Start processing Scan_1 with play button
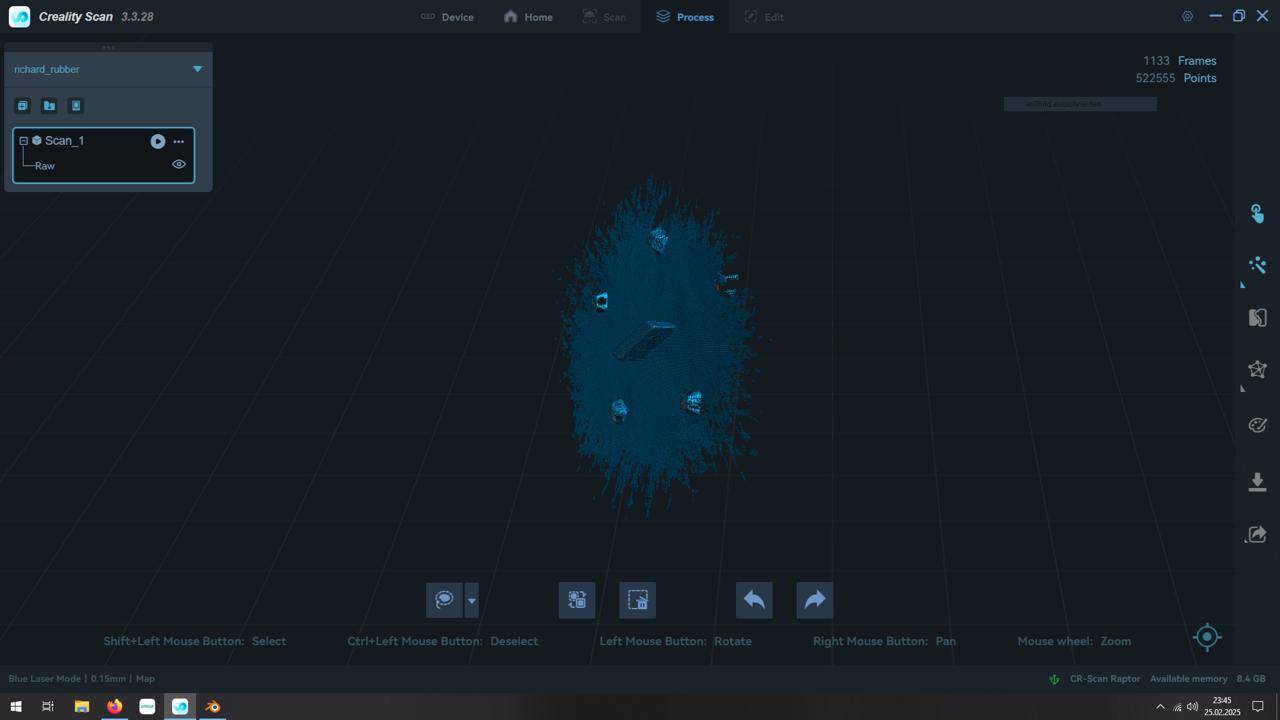 pos(158,141)
